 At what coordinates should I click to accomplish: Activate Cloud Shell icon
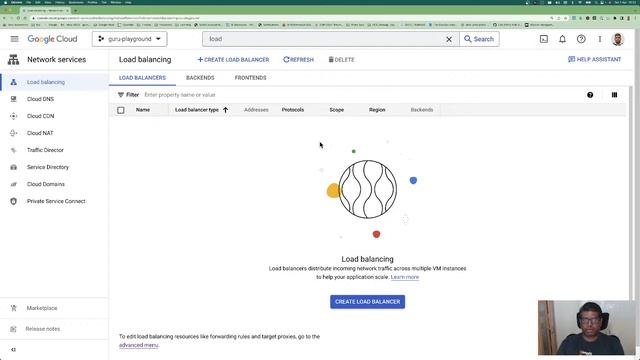(x=544, y=39)
